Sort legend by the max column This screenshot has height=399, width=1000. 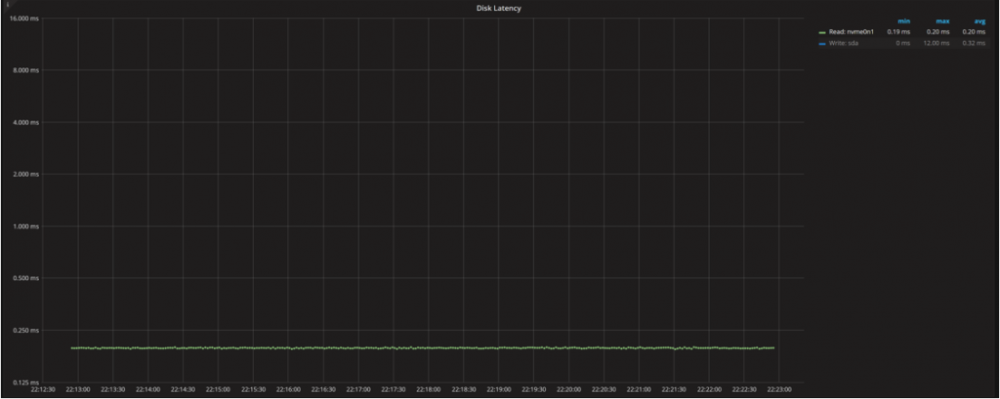(942, 22)
